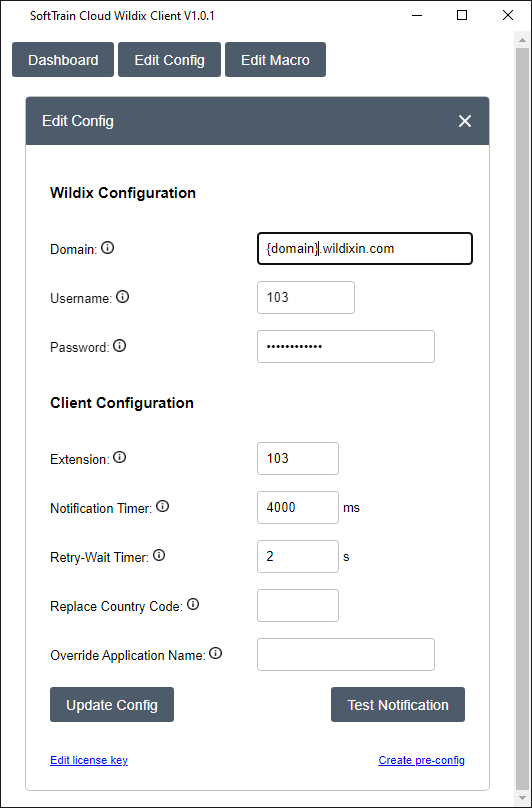The image size is (532, 808).
Task: Open the Edit license key link
Action: (x=89, y=760)
